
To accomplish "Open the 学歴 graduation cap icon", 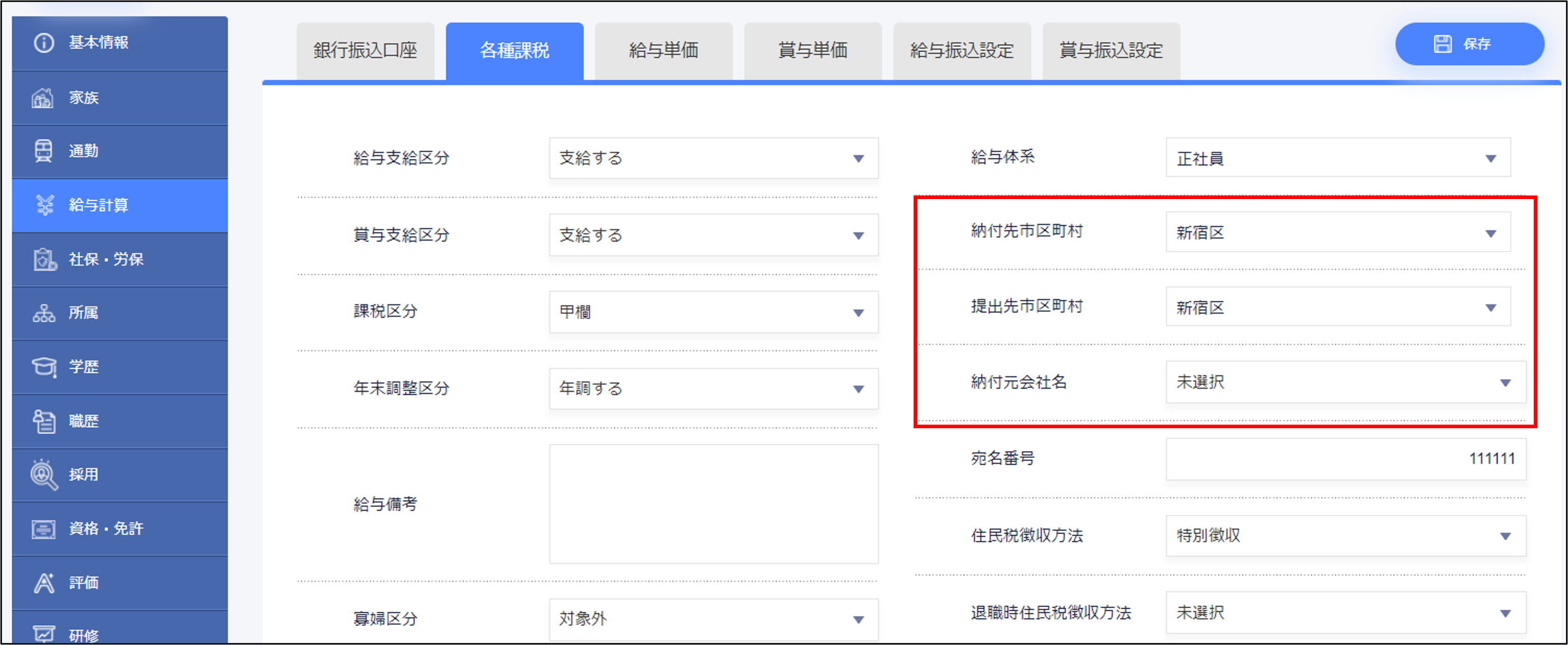I will point(44,367).
